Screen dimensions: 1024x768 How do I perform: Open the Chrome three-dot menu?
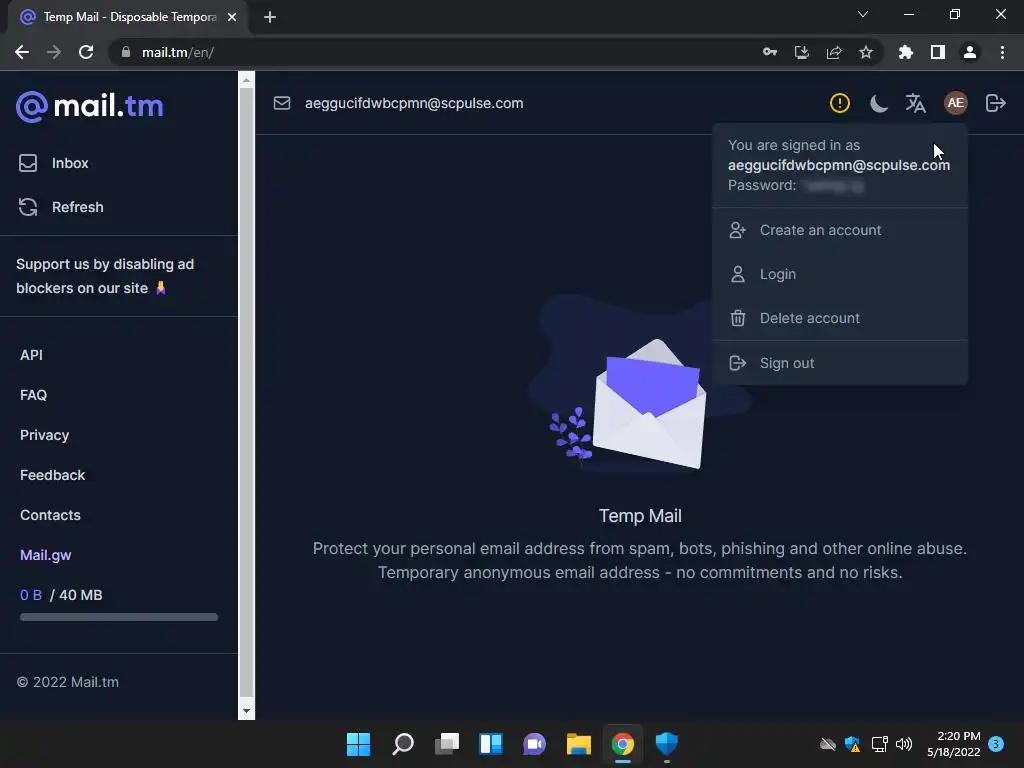(1002, 52)
